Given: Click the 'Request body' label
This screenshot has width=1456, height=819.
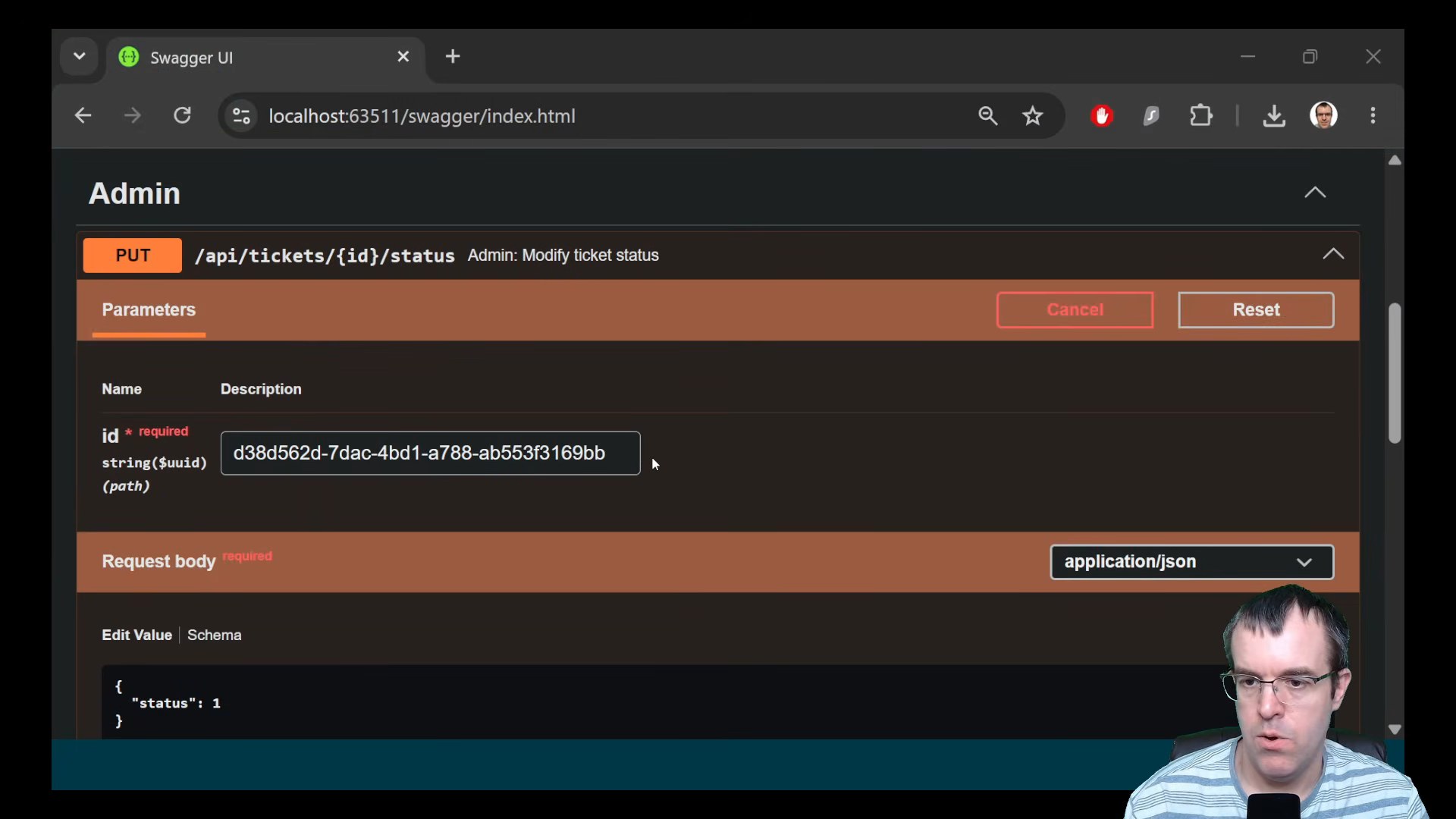Looking at the screenshot, I should tap(158, 562).
